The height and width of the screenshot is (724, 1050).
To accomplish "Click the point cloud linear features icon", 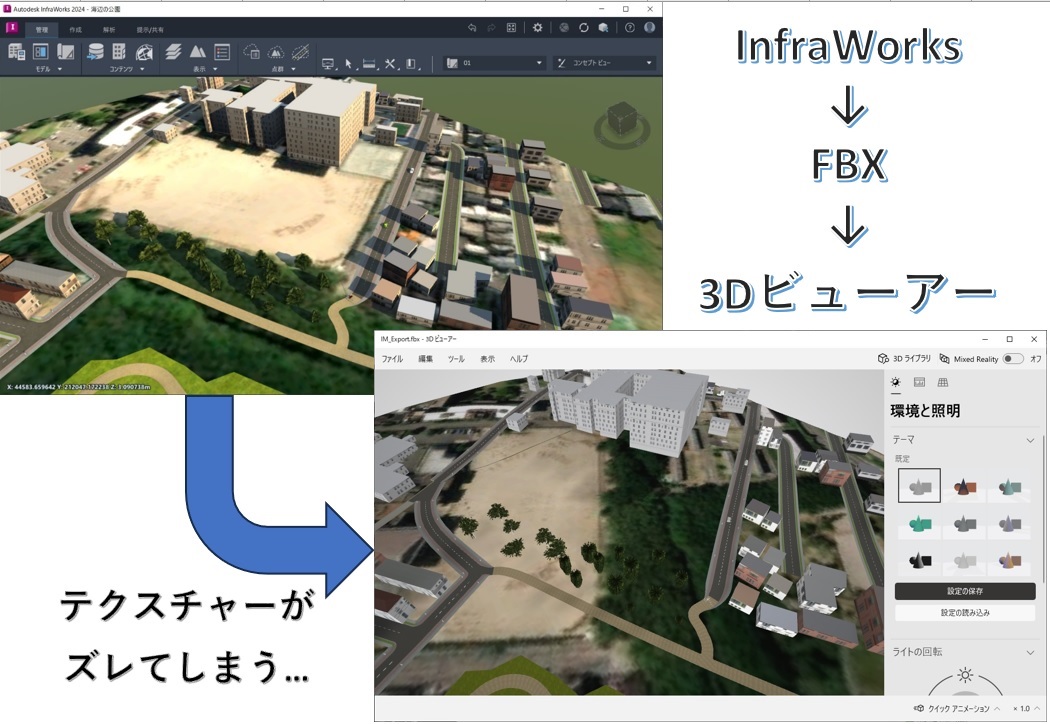I will point(300,52).
